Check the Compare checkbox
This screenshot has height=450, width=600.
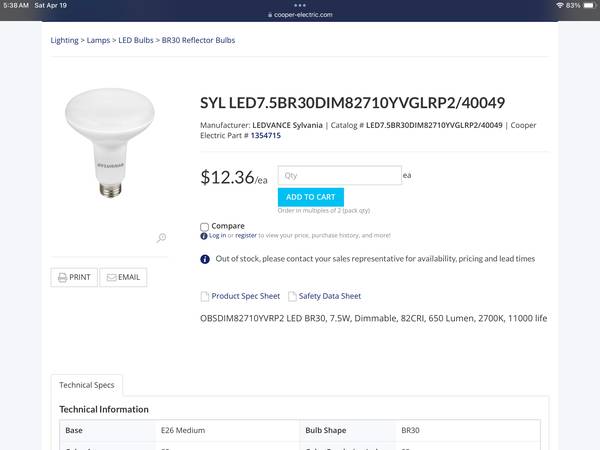coord(205,227)
